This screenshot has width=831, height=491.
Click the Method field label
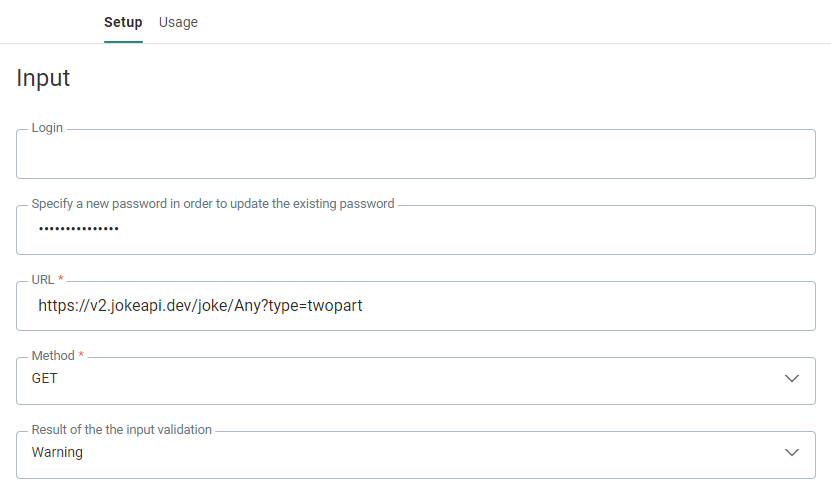point(53,355)
